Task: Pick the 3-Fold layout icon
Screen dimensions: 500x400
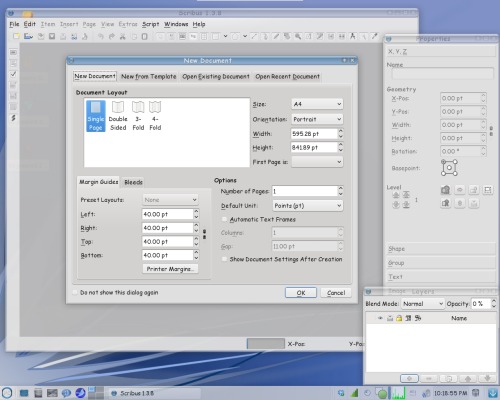Action: [138, 116]
